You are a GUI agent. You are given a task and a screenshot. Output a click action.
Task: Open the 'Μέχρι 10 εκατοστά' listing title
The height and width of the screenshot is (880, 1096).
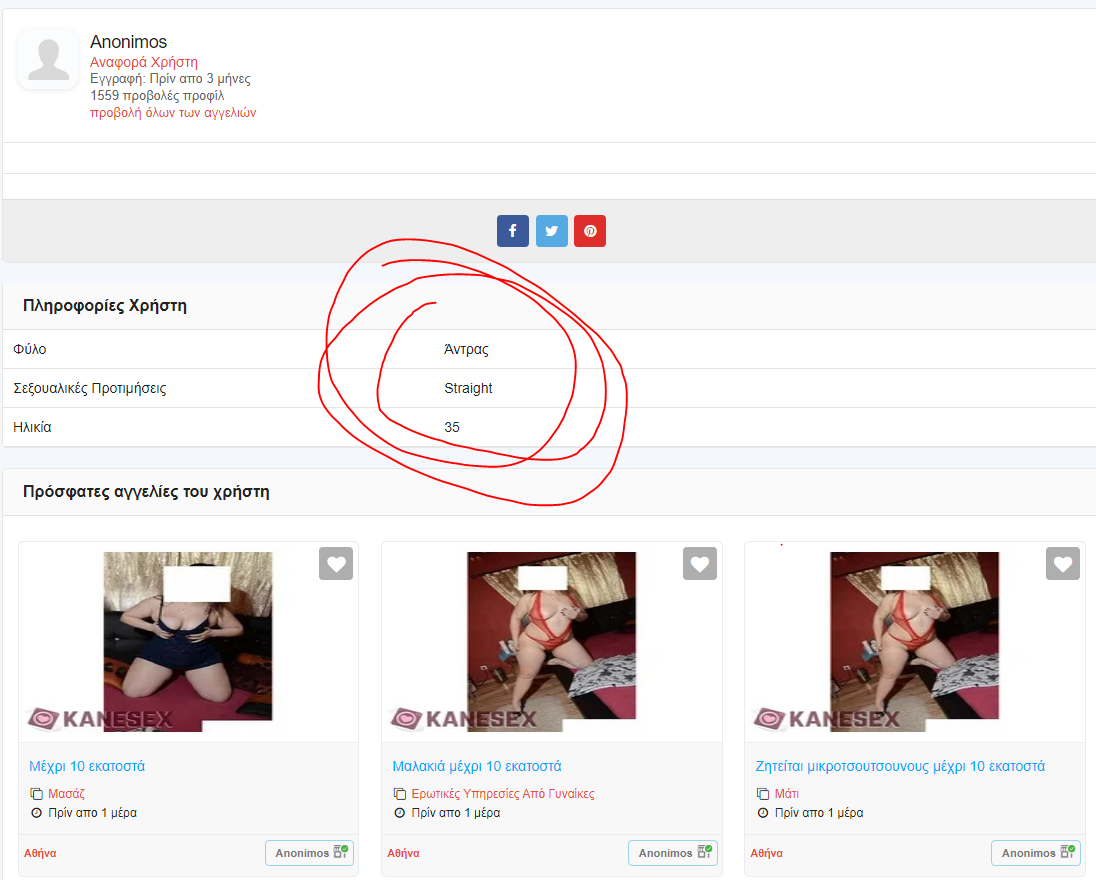click(x=87, y=766)
